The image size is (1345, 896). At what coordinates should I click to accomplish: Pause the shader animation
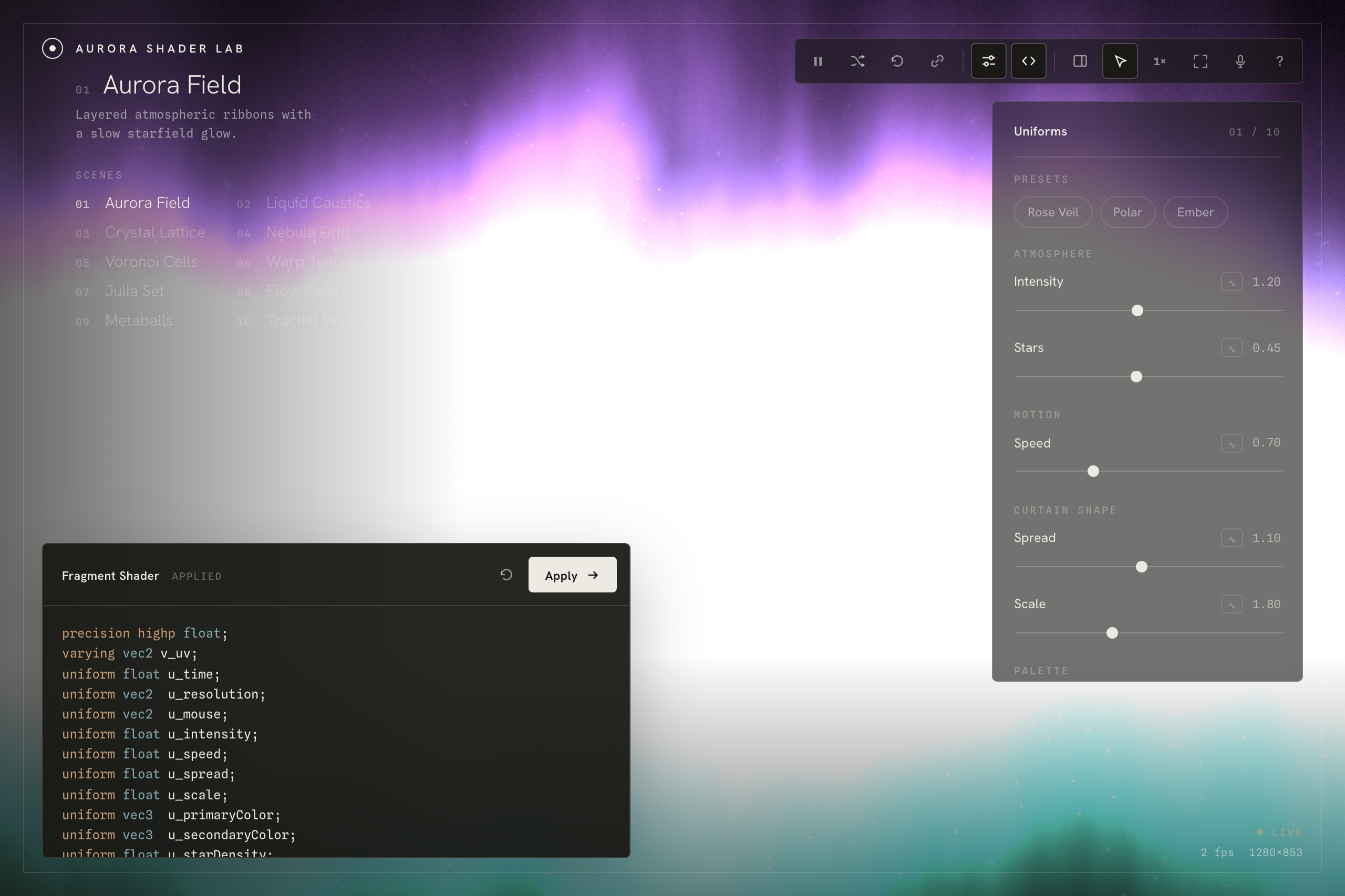click(818, 61)
